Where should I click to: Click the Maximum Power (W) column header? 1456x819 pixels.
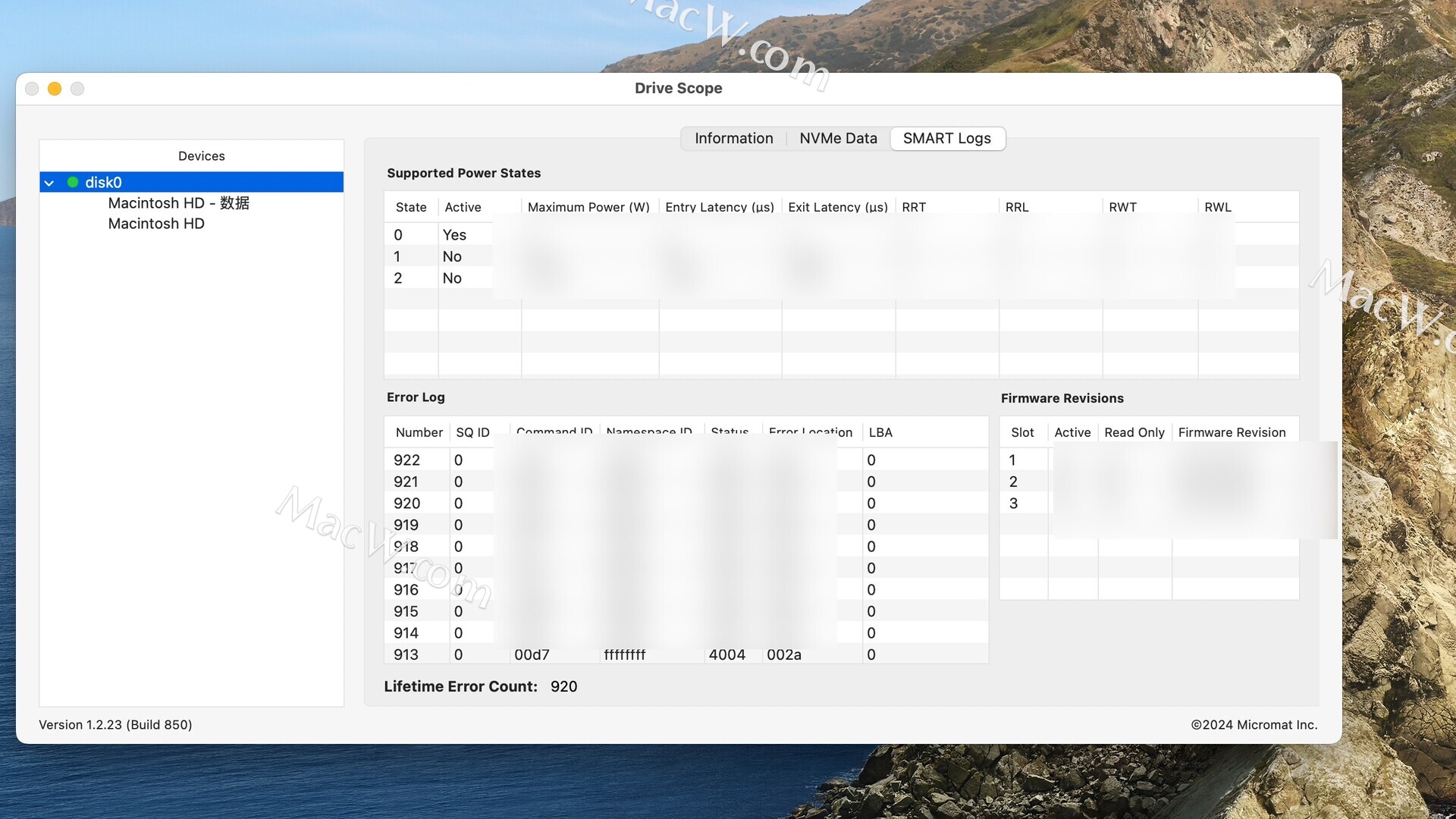pos(588,207)
